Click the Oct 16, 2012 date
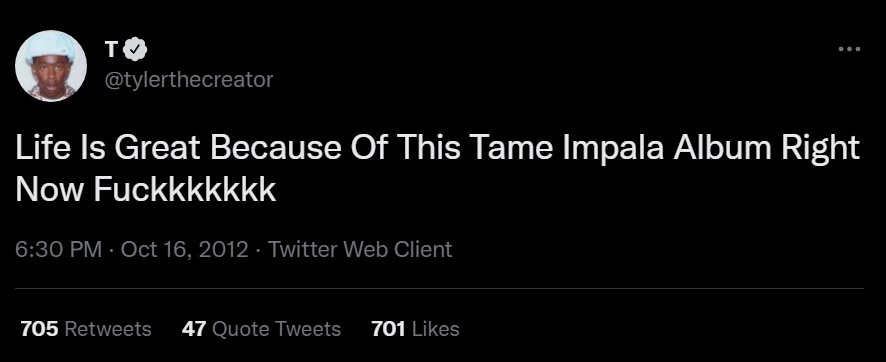Screen dimensions: 886x362 point(185,249)
